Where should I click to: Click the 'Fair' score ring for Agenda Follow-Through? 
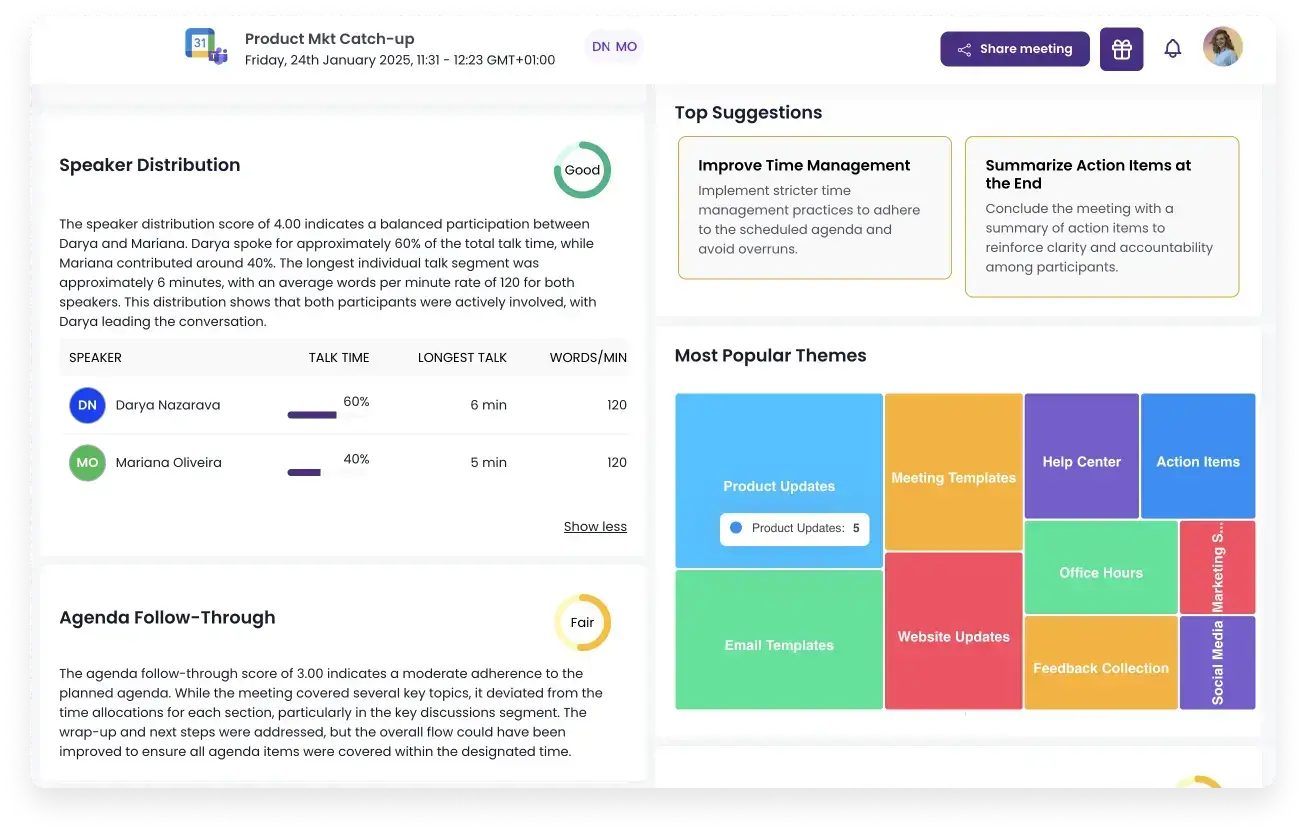582,622
